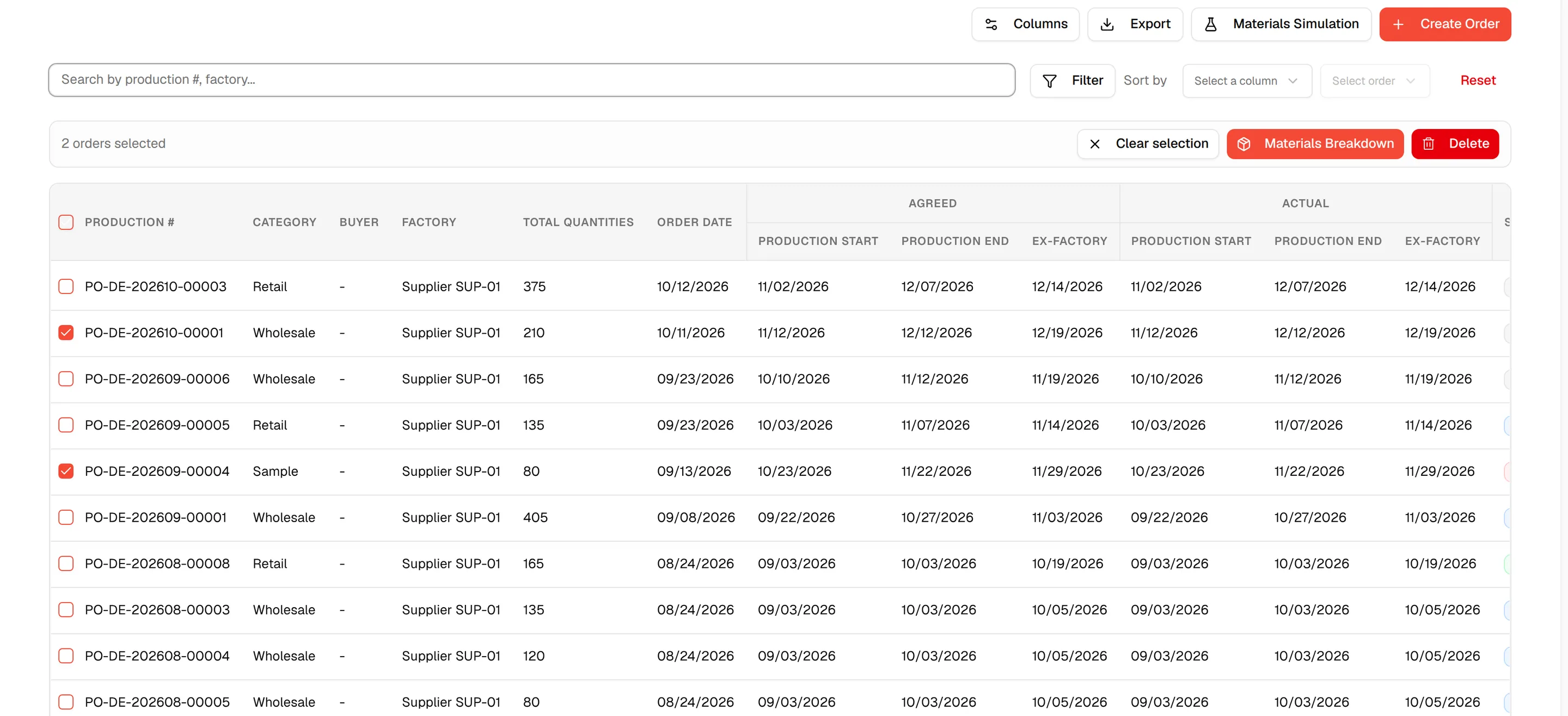
Task: Click Reset to clear sorting
Action: pyautogui.click(x=1477, y=81)
